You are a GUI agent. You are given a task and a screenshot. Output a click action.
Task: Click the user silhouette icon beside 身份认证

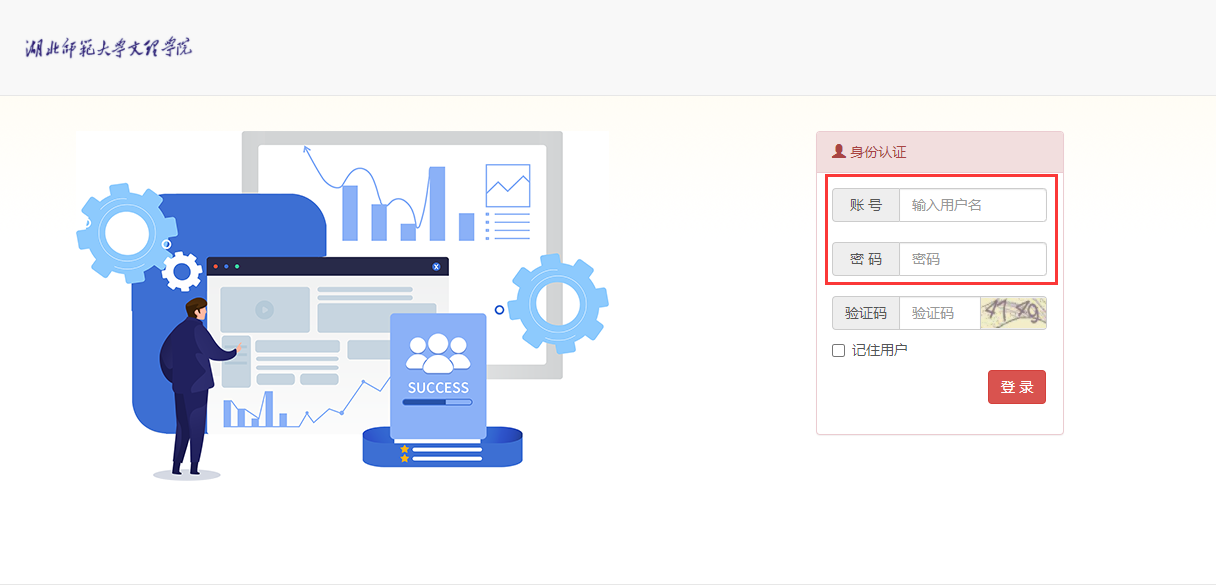pyautogui.click(x=839, y=152)
